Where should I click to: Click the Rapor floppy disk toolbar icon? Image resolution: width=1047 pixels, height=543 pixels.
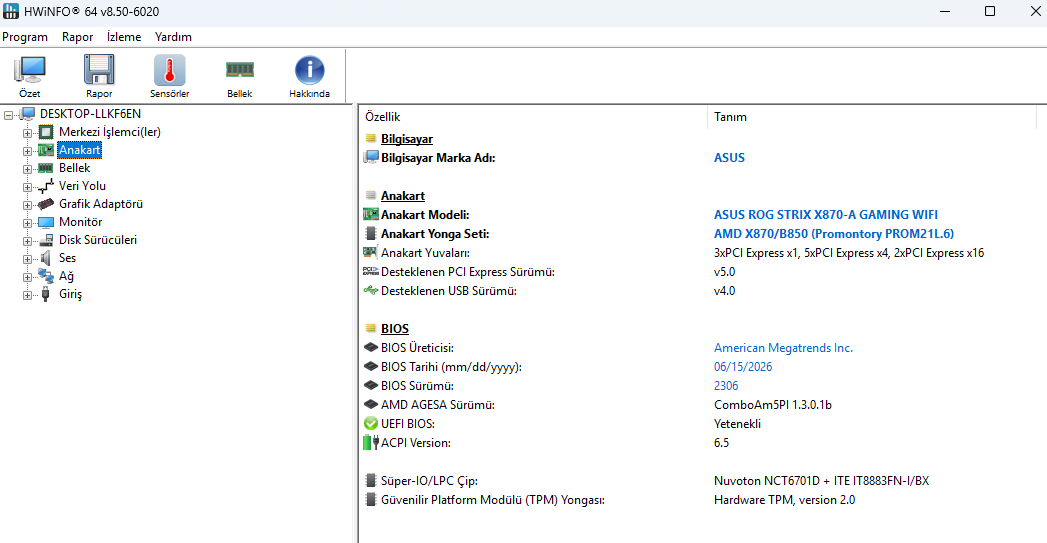click(x=99, y=70)
